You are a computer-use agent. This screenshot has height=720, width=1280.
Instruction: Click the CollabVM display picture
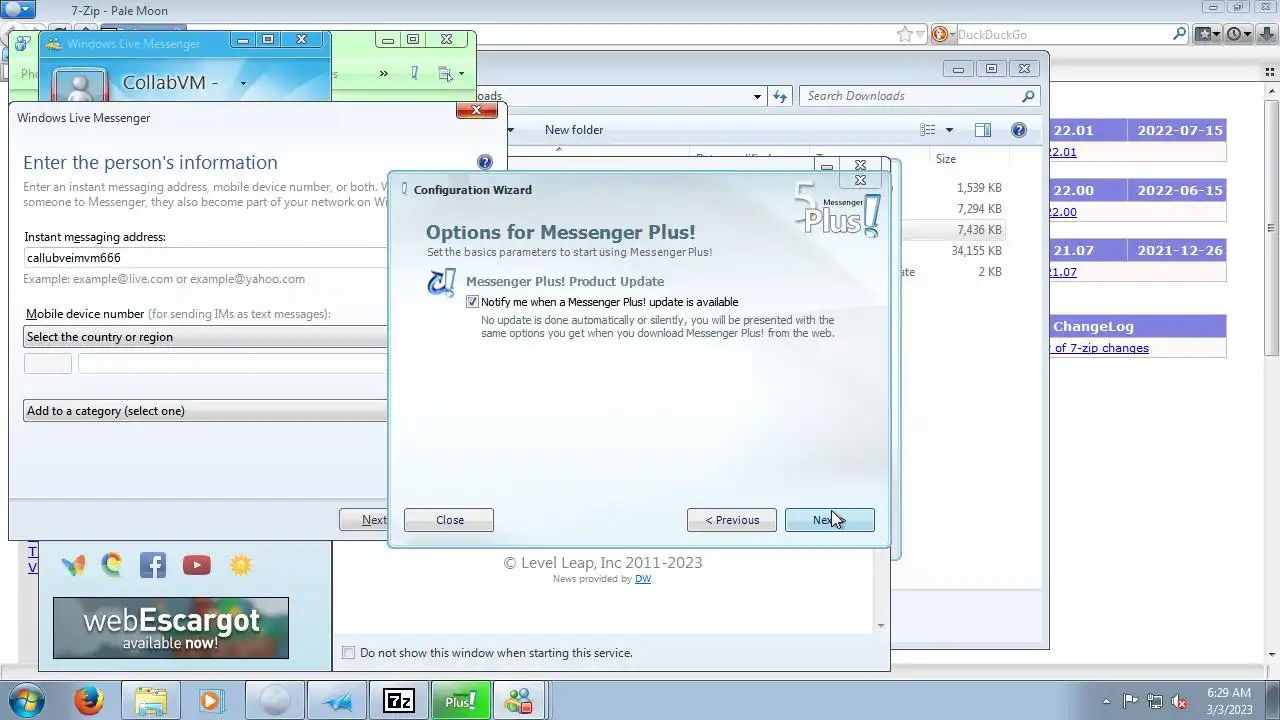point(80,86)
